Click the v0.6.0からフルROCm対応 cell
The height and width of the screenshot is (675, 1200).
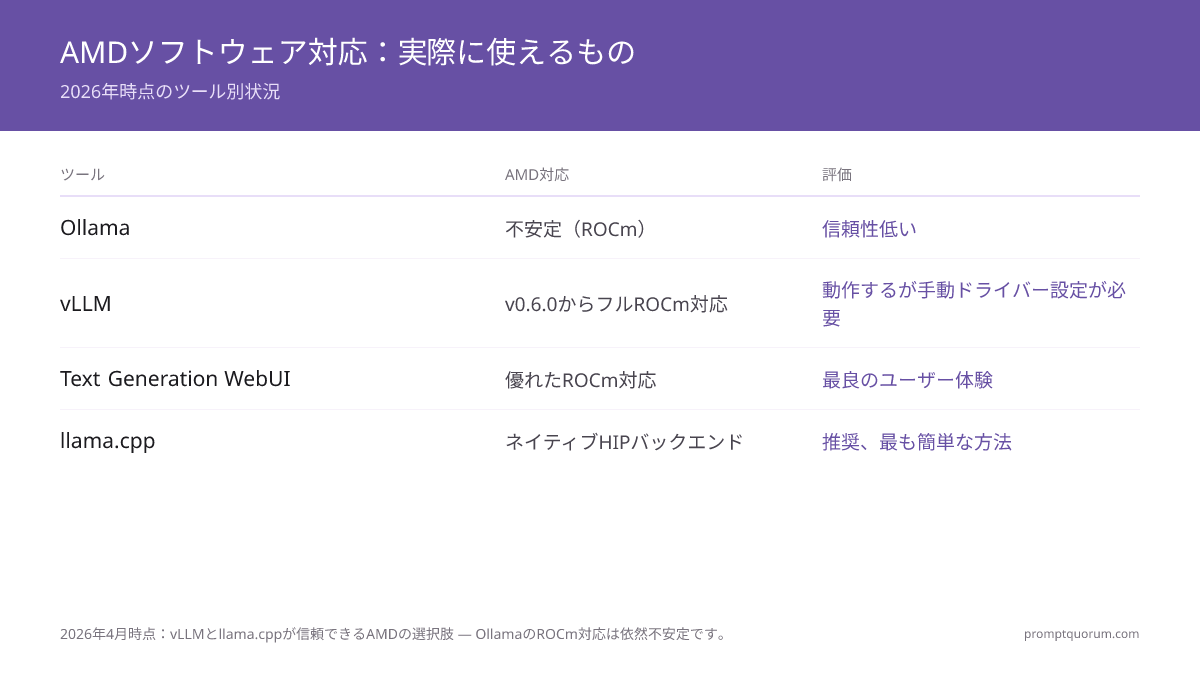click(617, 304)
